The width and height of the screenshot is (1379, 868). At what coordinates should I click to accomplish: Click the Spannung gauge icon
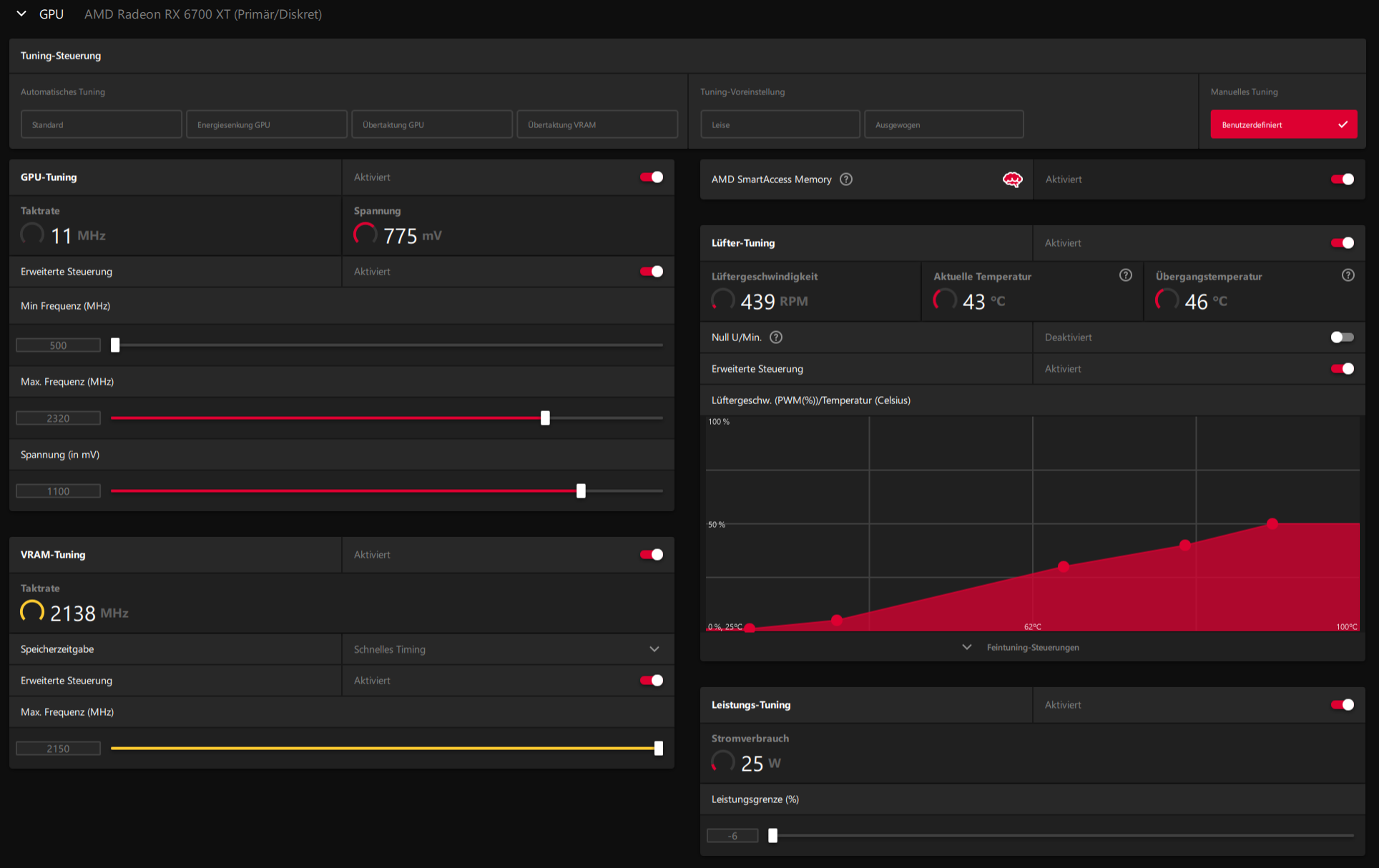pos(365,234)
